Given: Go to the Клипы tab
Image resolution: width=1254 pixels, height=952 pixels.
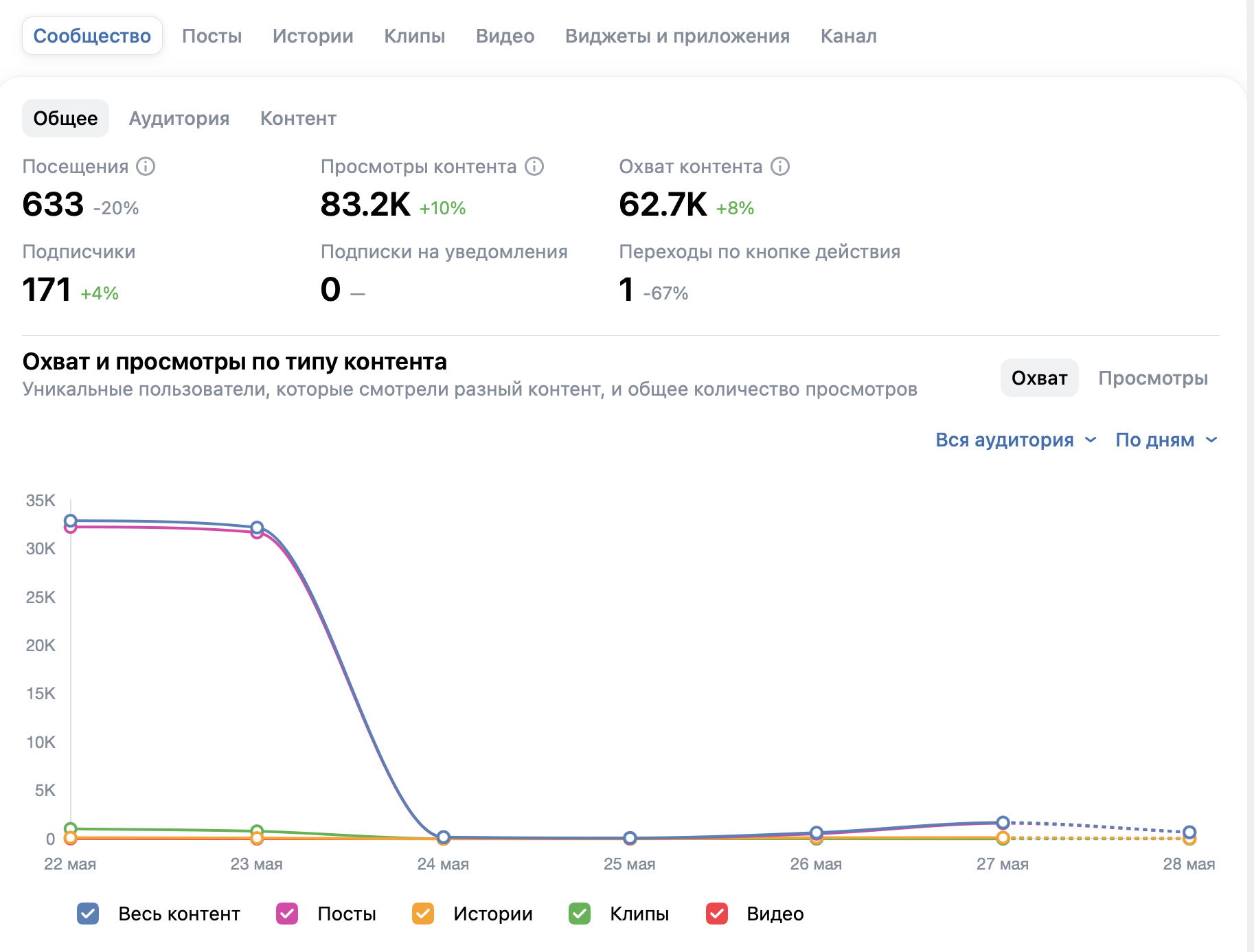Looking at the screenshot, I should [x=414, y=36].
